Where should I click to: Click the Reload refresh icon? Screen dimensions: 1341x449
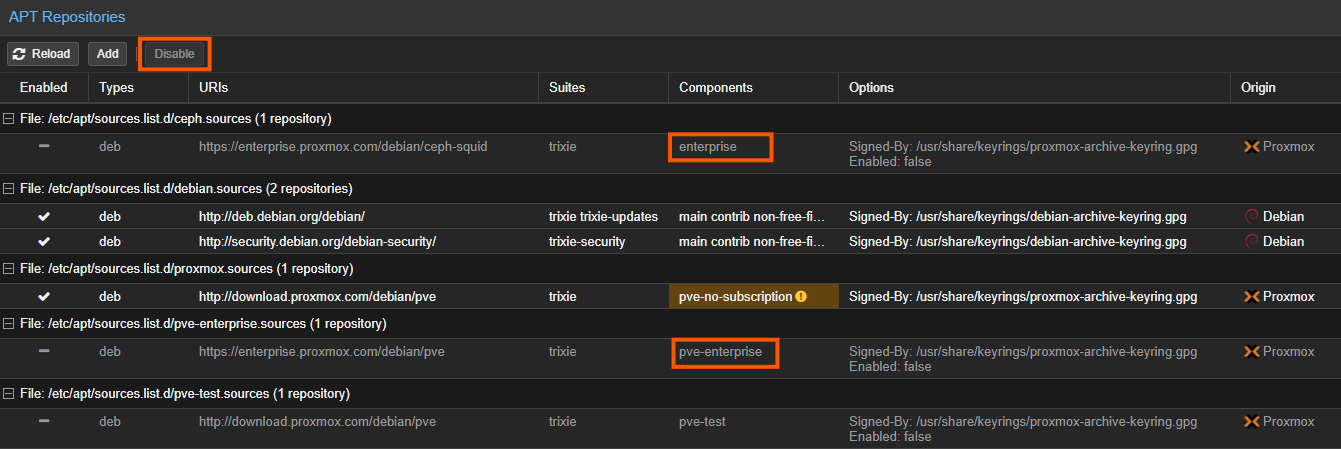tap(20, 54)
